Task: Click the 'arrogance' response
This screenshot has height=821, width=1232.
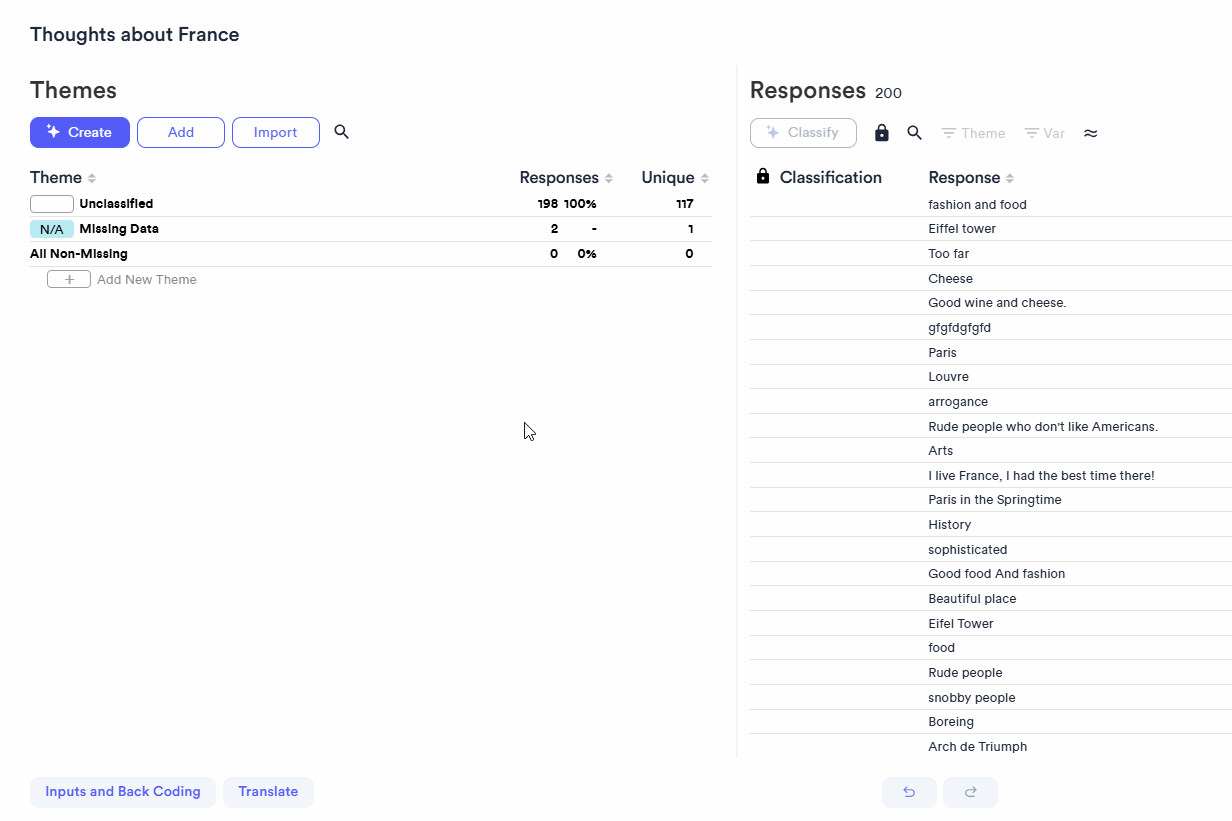Action: click(958, 402)
